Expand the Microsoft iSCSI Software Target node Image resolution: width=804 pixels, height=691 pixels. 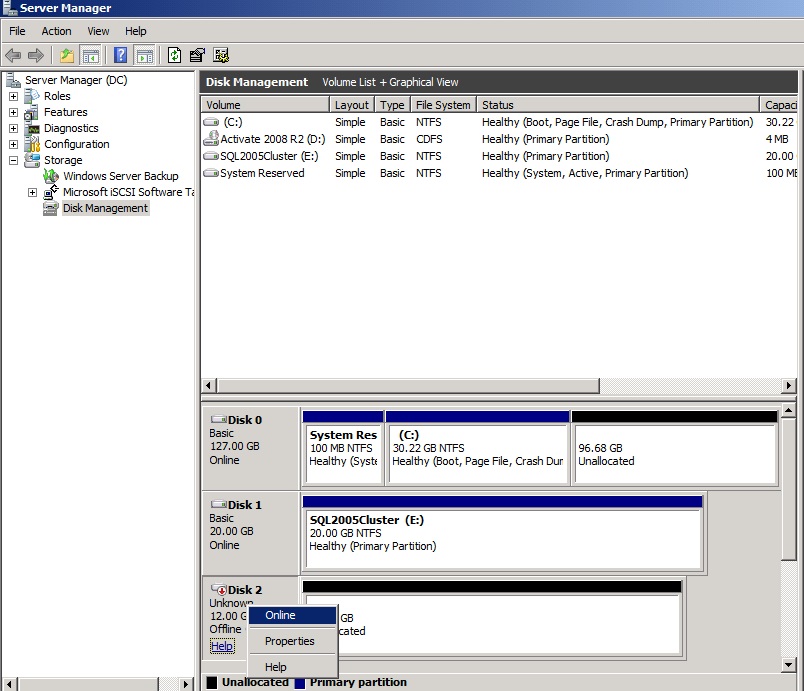32,192
